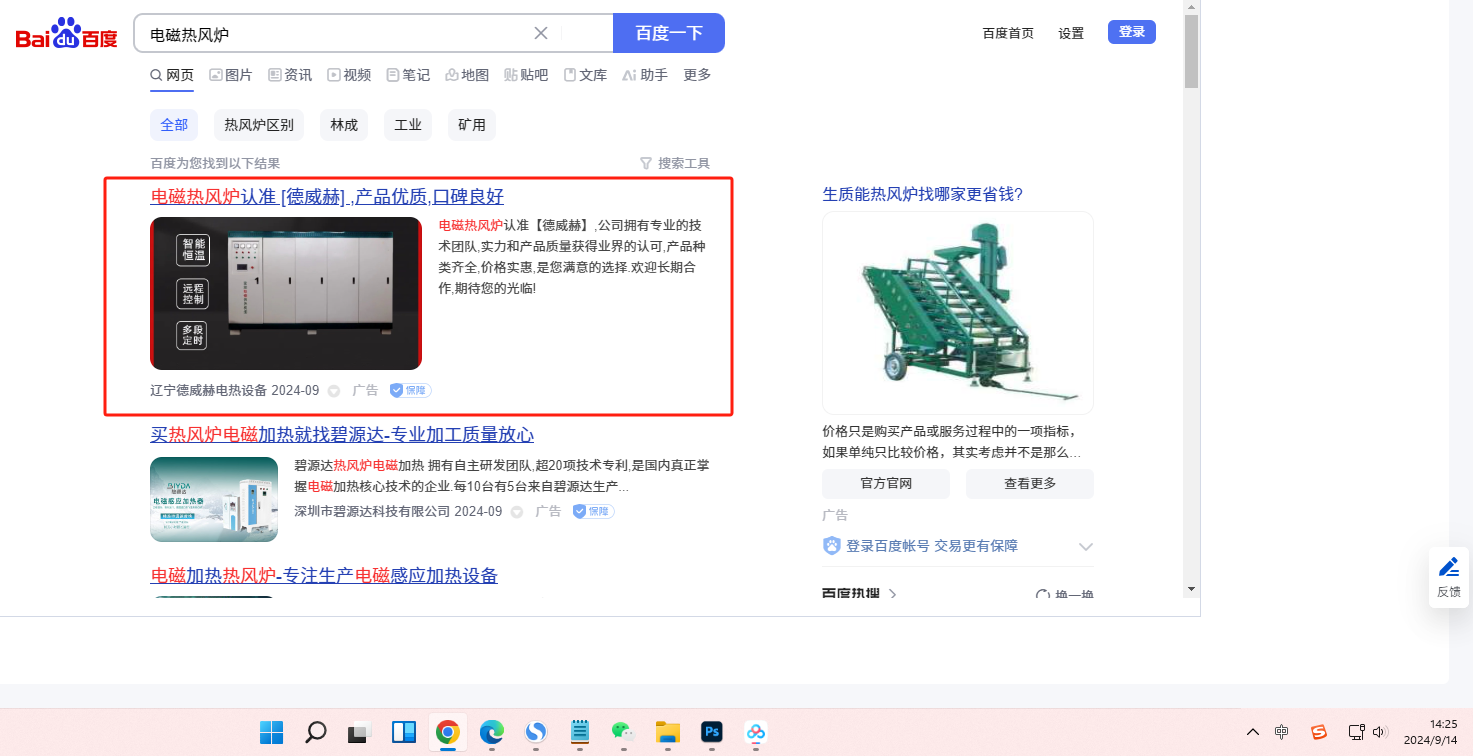
Task: Open the Windows Start menu
Action: coord(271,732)
